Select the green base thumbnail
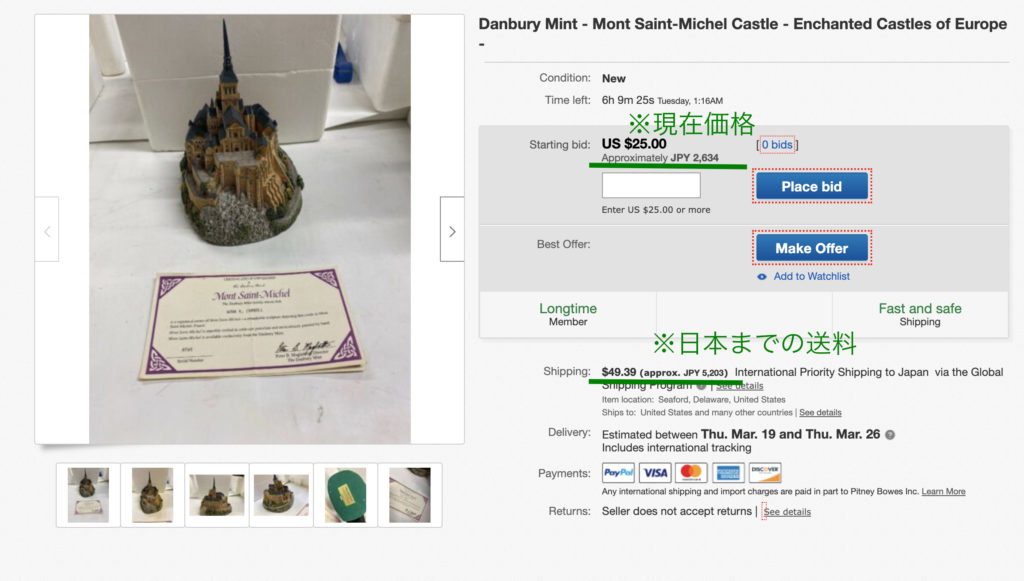1024x581 pixels. 345,495
